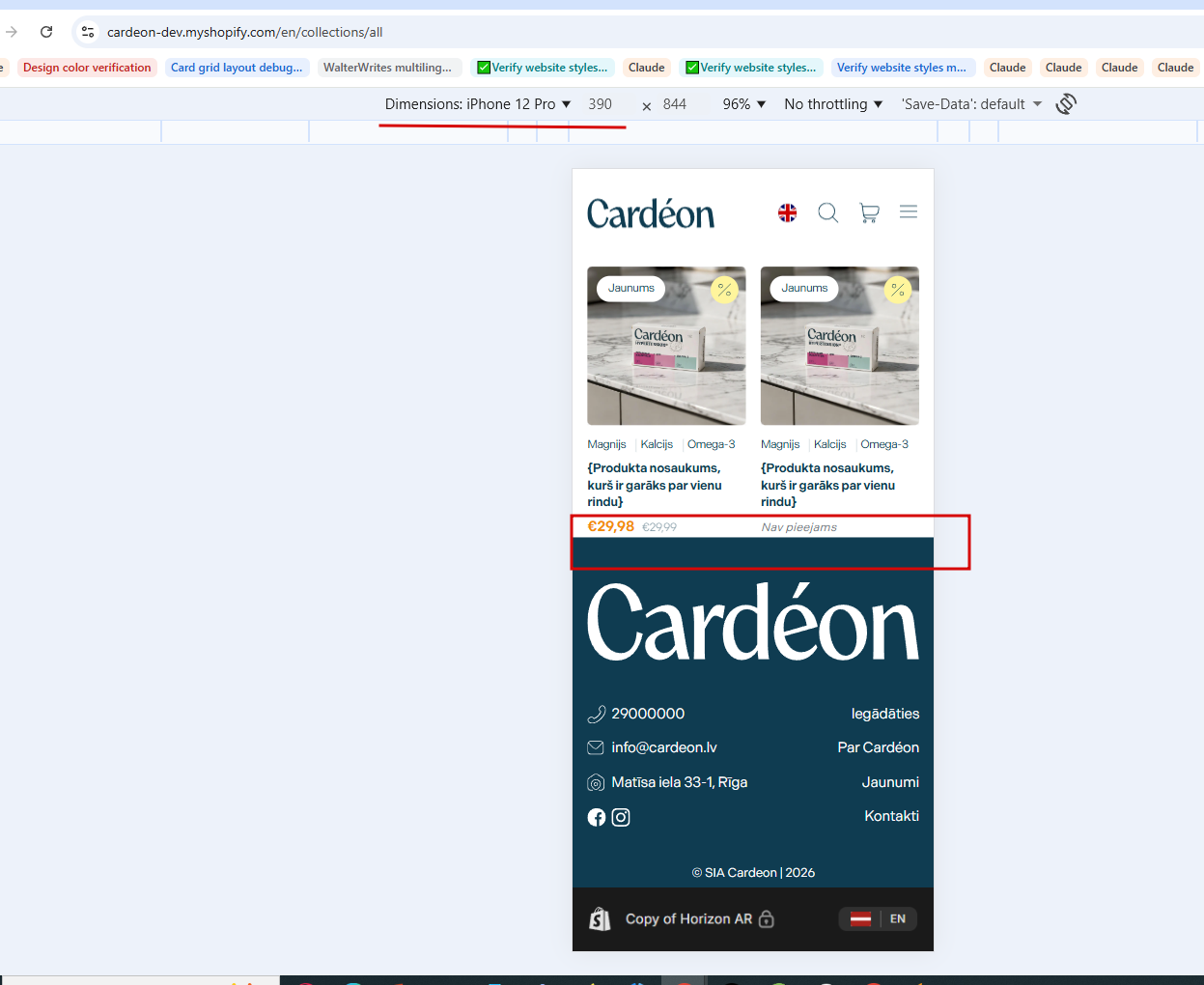This screenshot has width=1204, height=985.
Task: Open 'Design color verification' bookmark
Action: click(87, 68)
